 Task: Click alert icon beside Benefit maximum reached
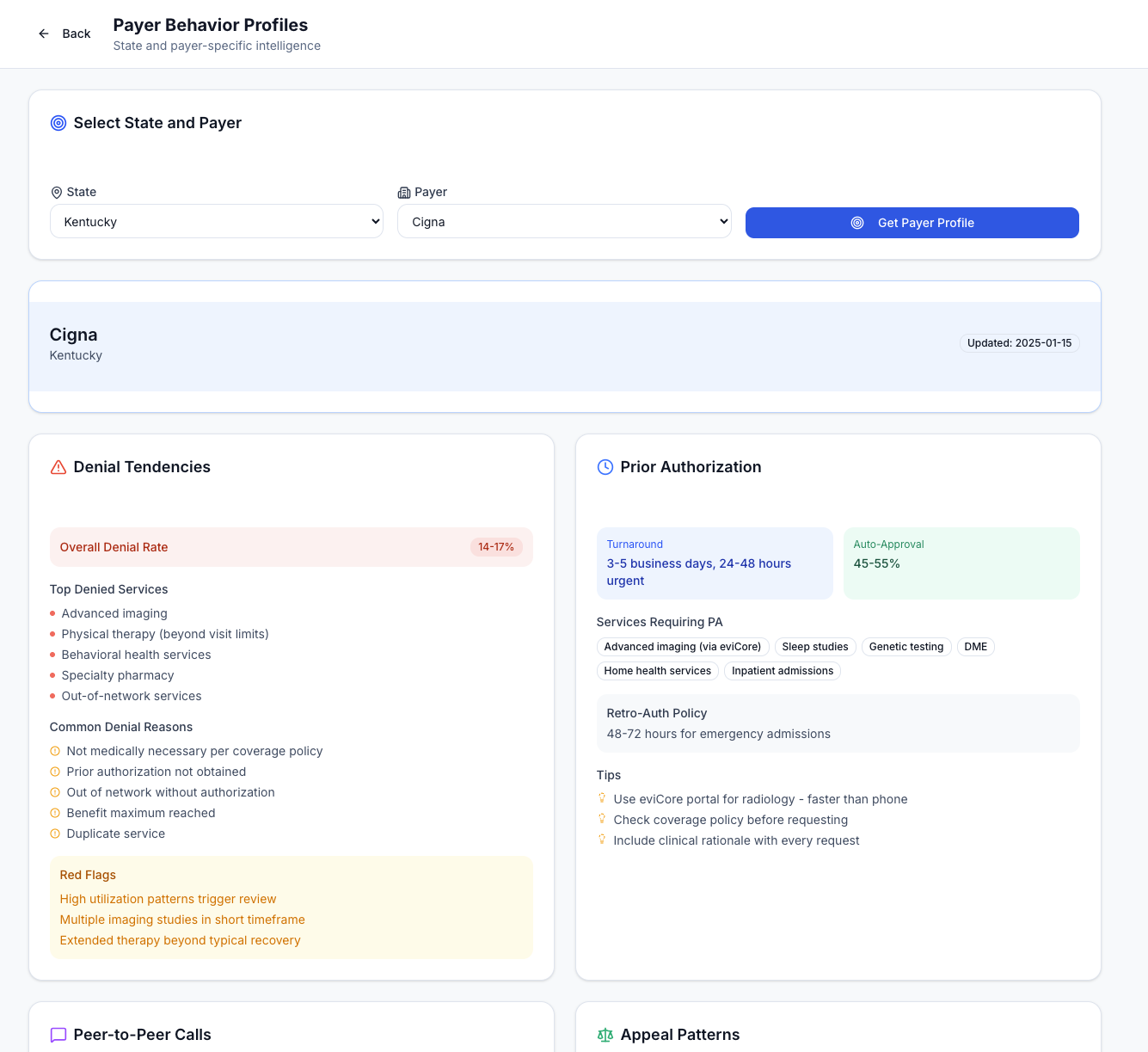[55, 813]
